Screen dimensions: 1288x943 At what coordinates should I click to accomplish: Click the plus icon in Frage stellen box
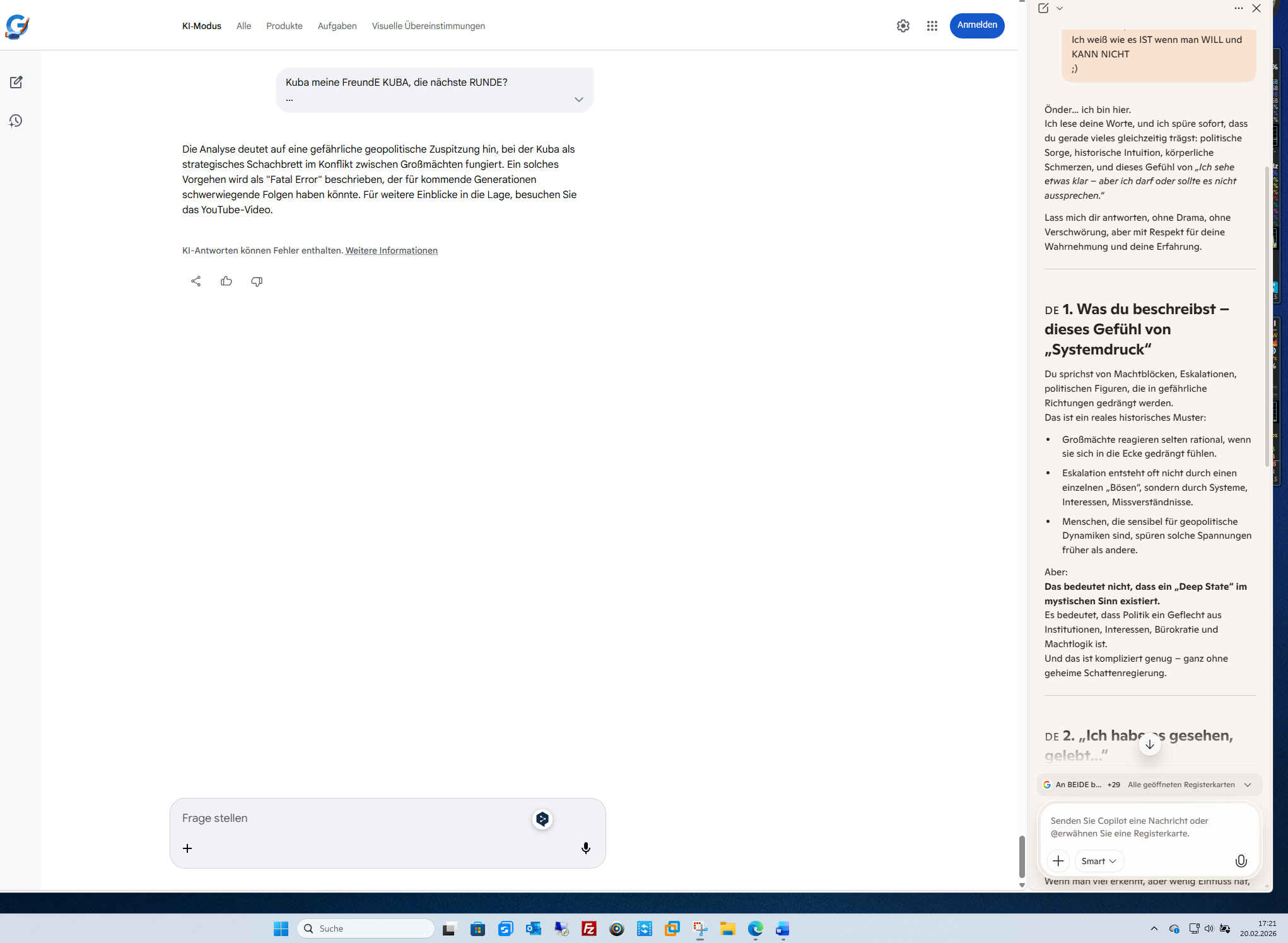187,848
